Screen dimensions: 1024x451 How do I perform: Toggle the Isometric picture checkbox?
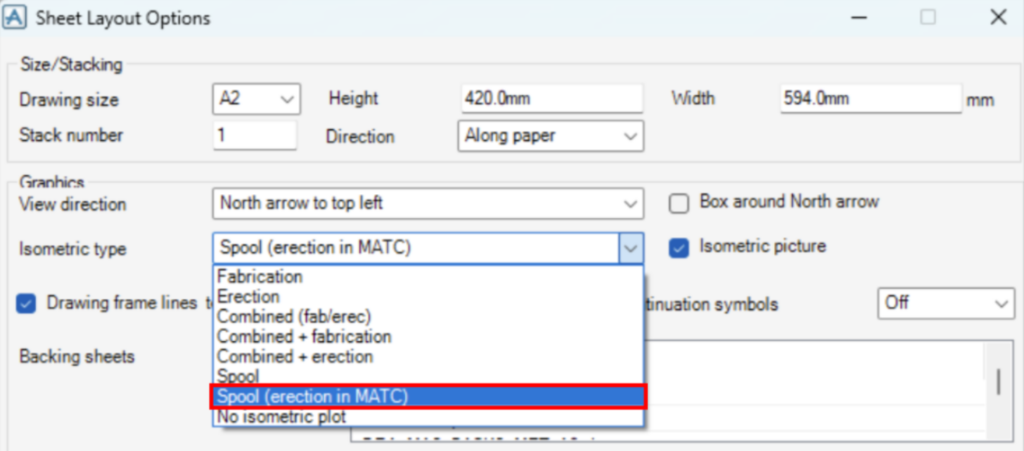(x=680, y=247)
